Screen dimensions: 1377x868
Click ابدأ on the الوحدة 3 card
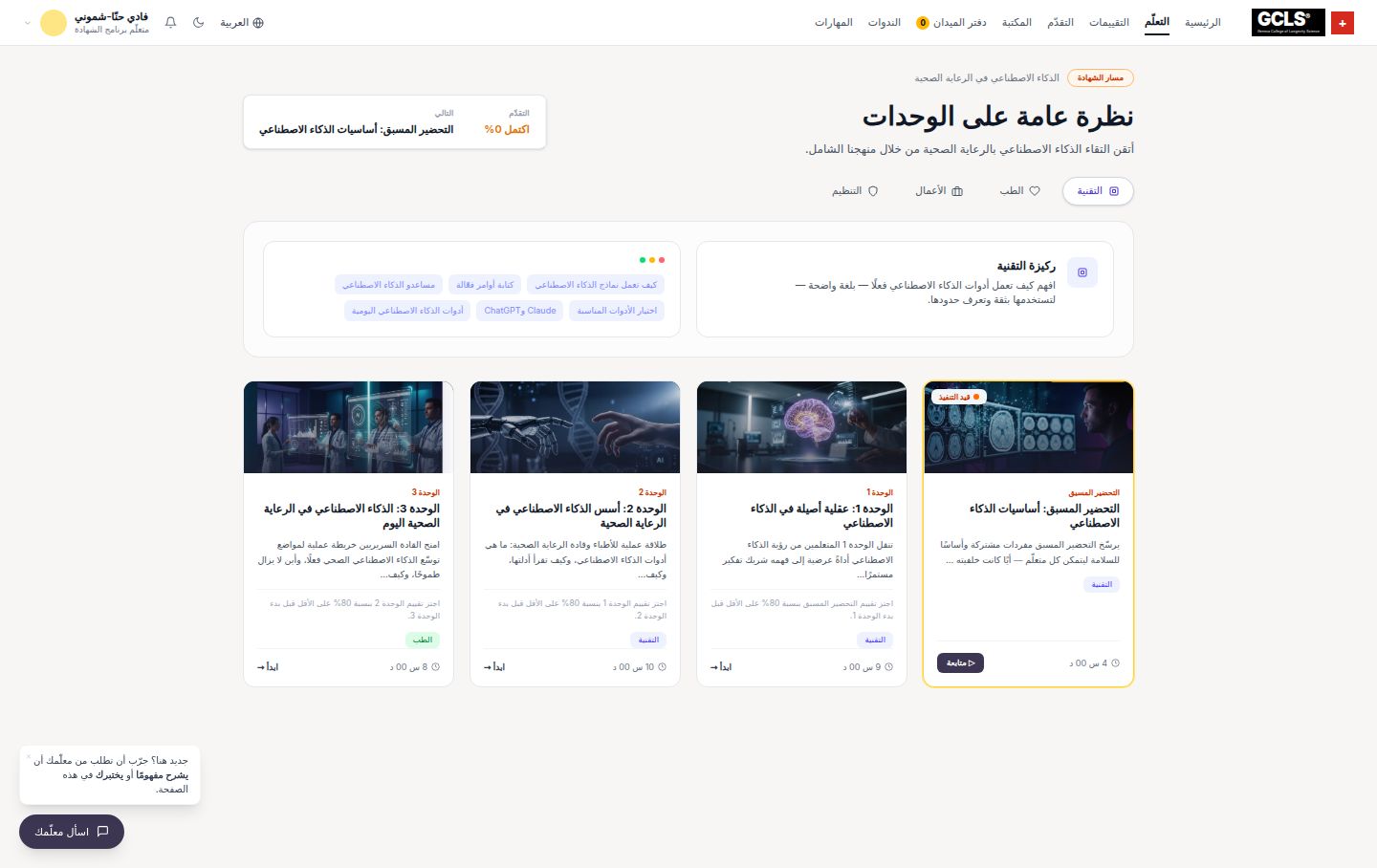[268, 667]
